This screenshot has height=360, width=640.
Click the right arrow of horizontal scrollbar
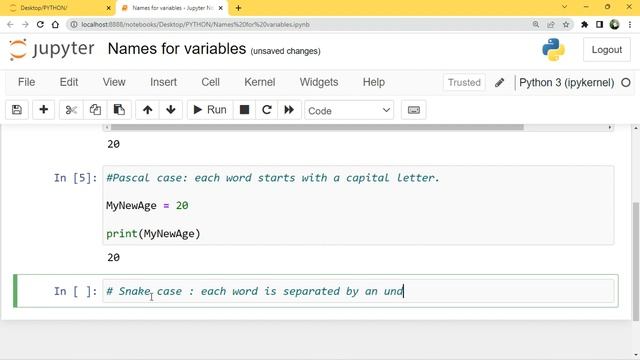[x=610, y=127]
